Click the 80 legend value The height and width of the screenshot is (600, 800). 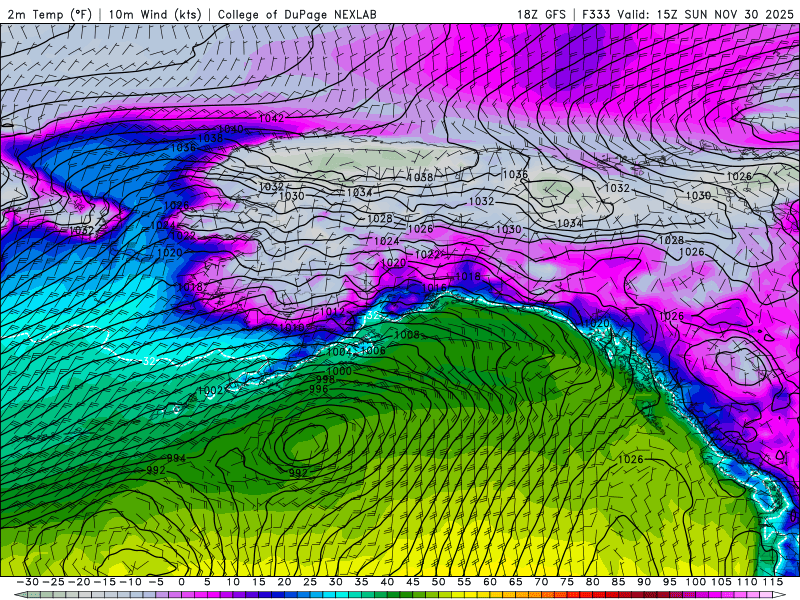593,582
